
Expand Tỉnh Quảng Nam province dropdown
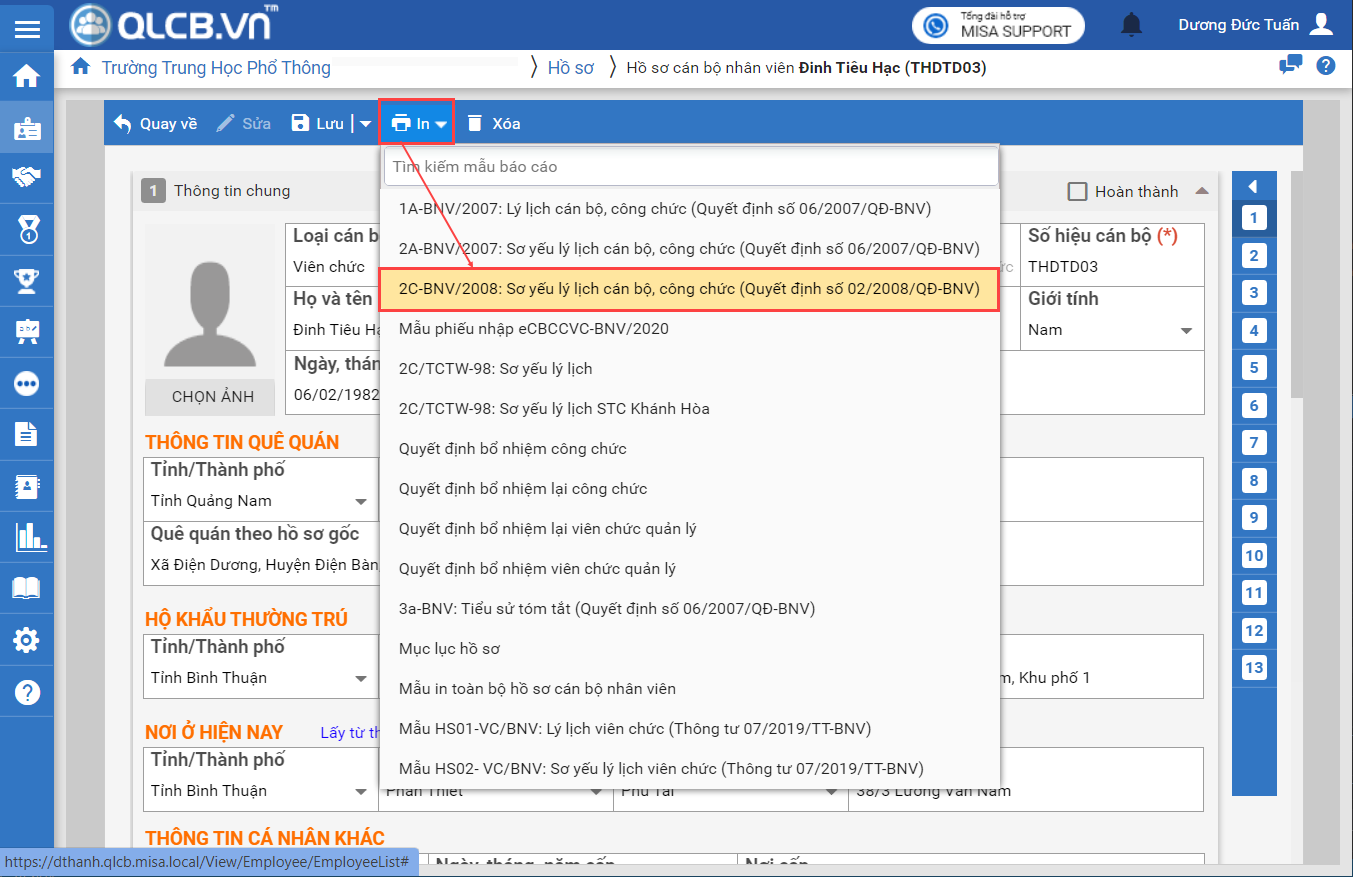(x=361, y=501)
